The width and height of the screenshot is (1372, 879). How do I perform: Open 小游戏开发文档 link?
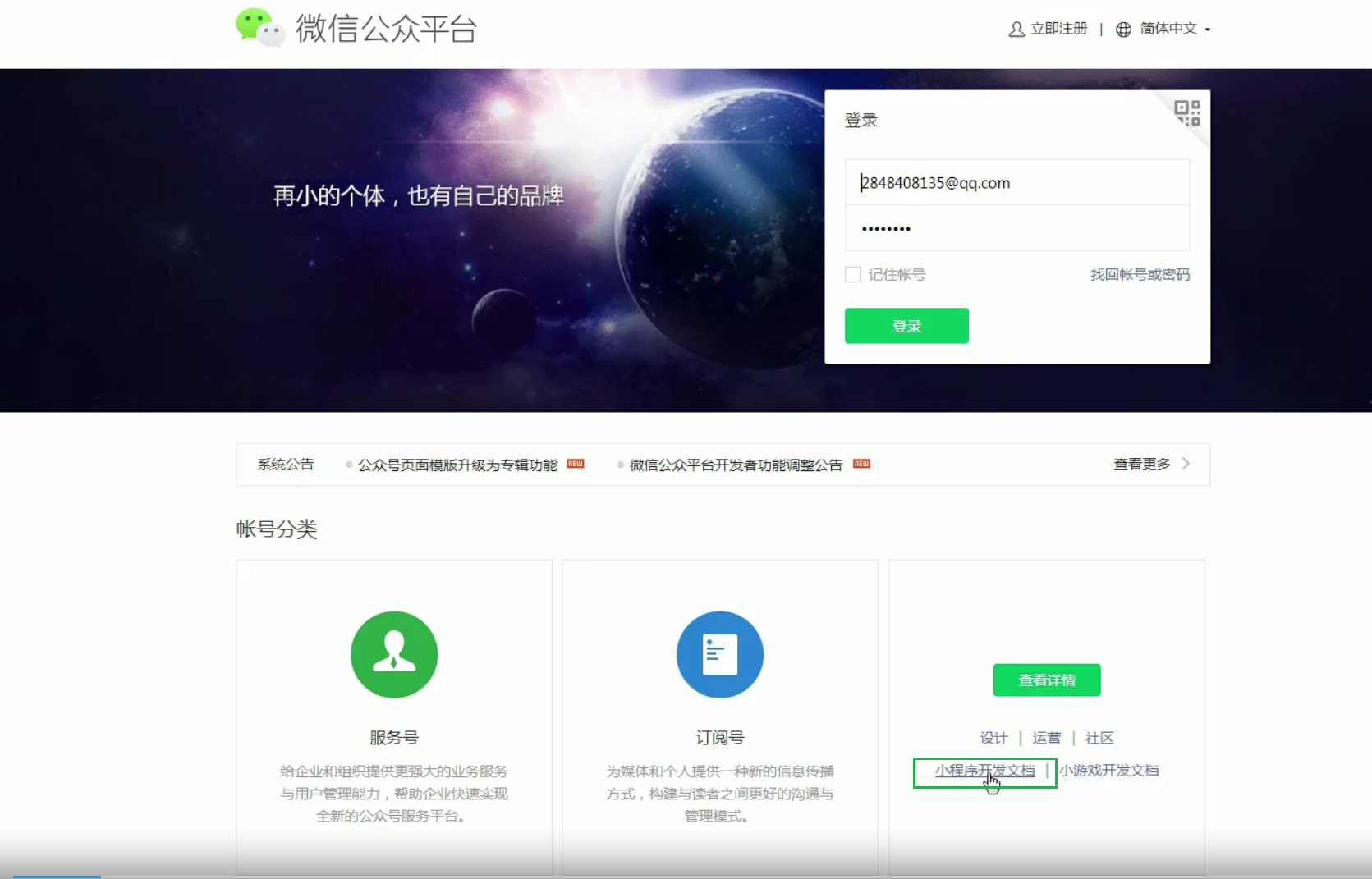pyautogui.click(x=1108, y=771)
